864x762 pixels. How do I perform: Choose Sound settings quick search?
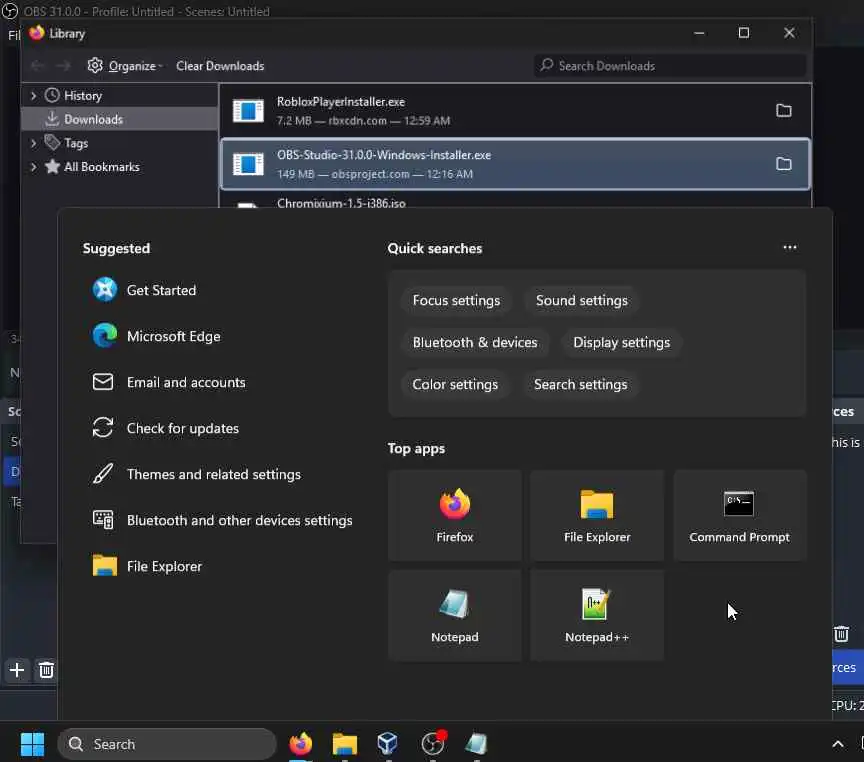coord(582,300)
